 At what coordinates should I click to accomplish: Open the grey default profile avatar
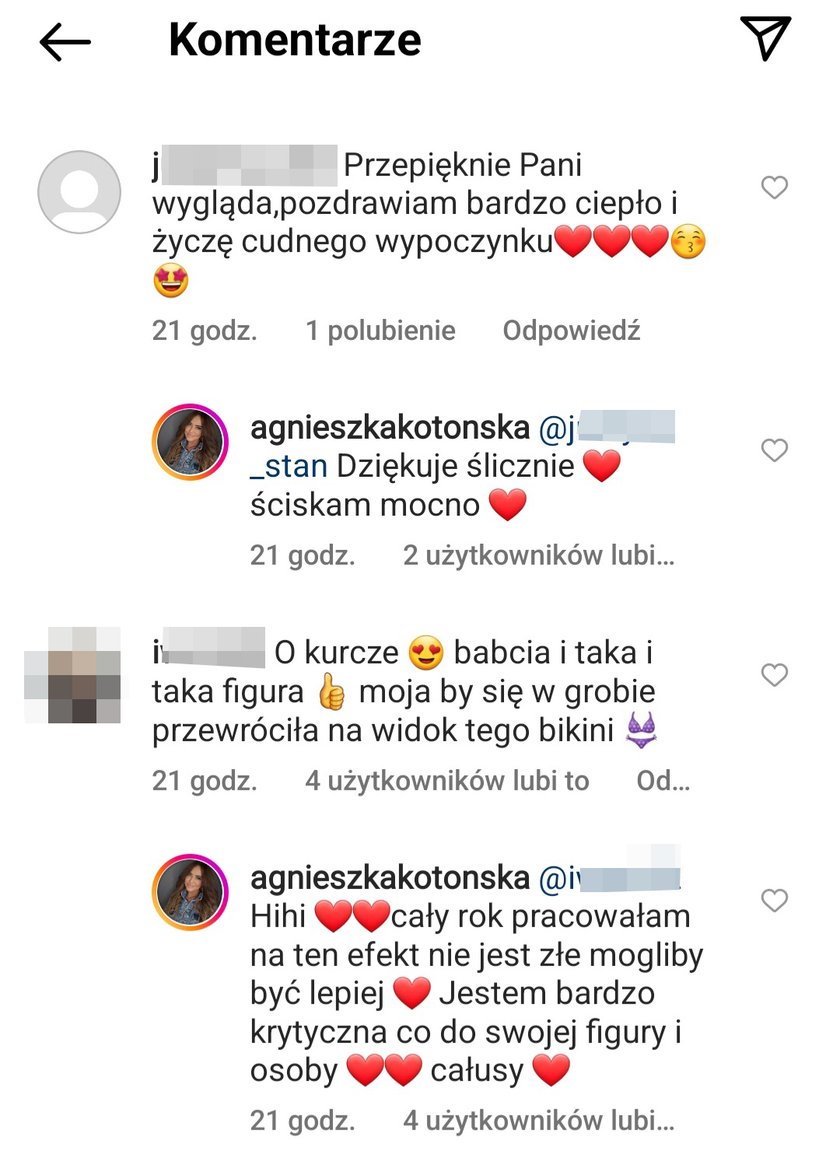tap(79, 192)
